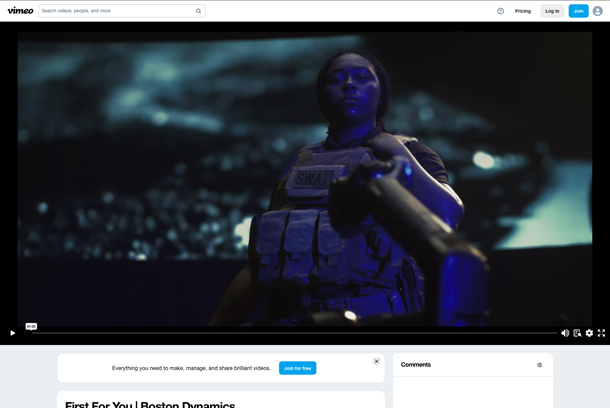This screenshot has height=408, width=610.
Task: Click the Comments heading
Action: (415, 364)
